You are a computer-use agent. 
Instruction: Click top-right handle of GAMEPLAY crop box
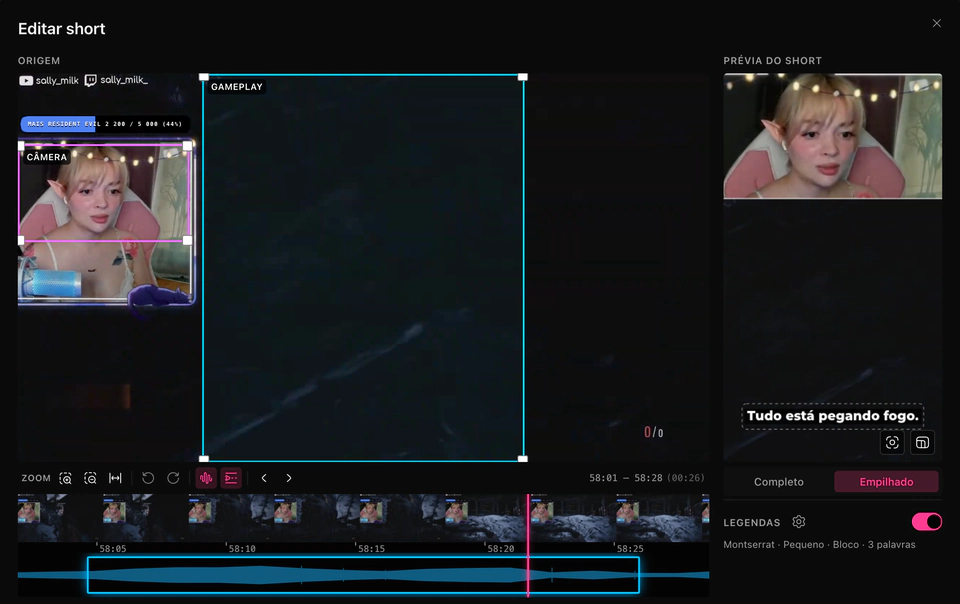click(523, 77)
